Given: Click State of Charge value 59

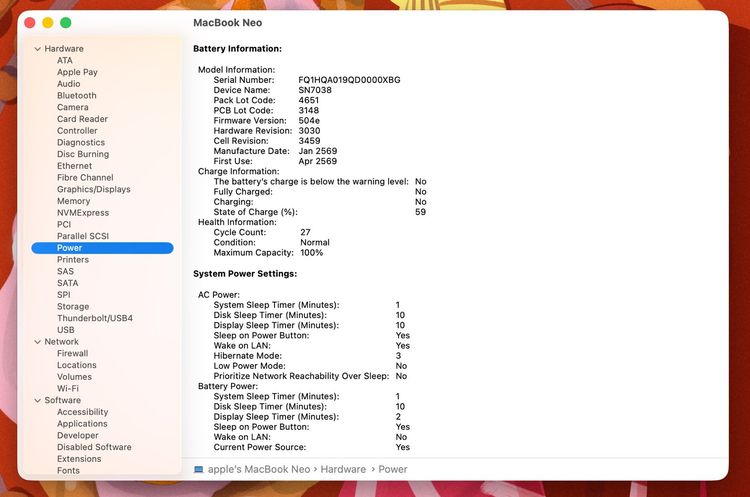Looking at the screenshot, I should [420, 212].
